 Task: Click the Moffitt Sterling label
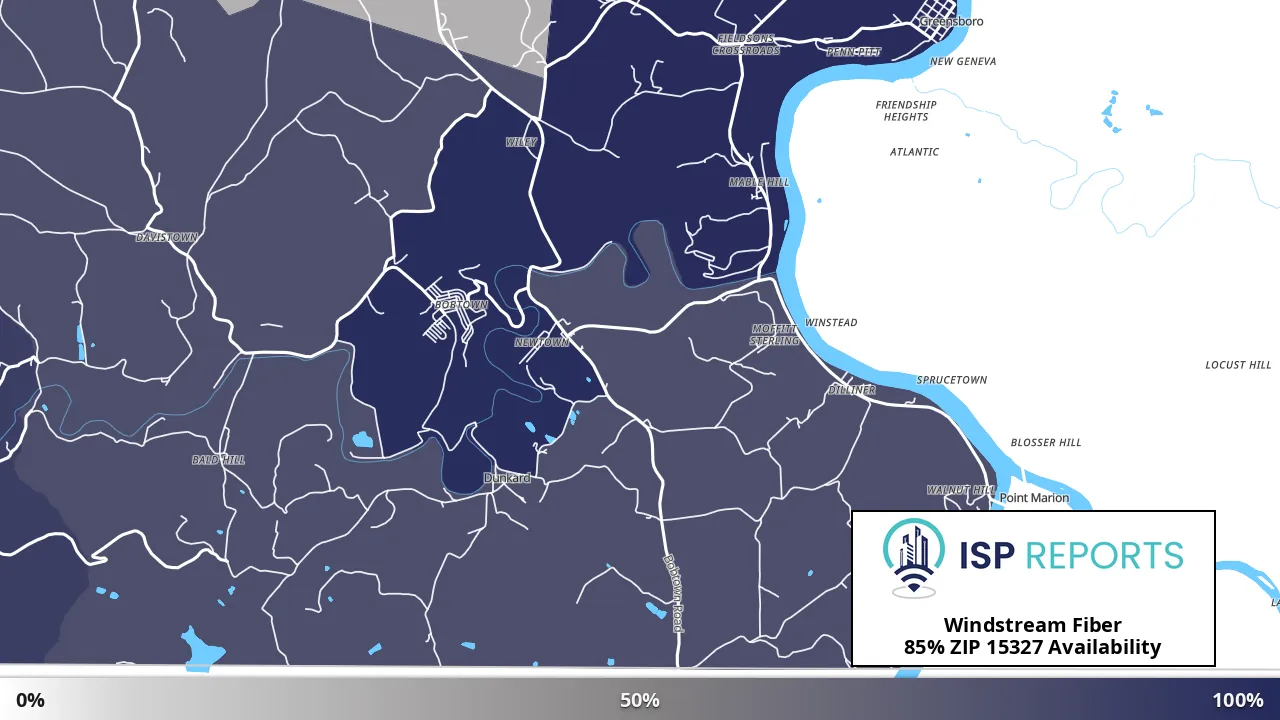775,334
